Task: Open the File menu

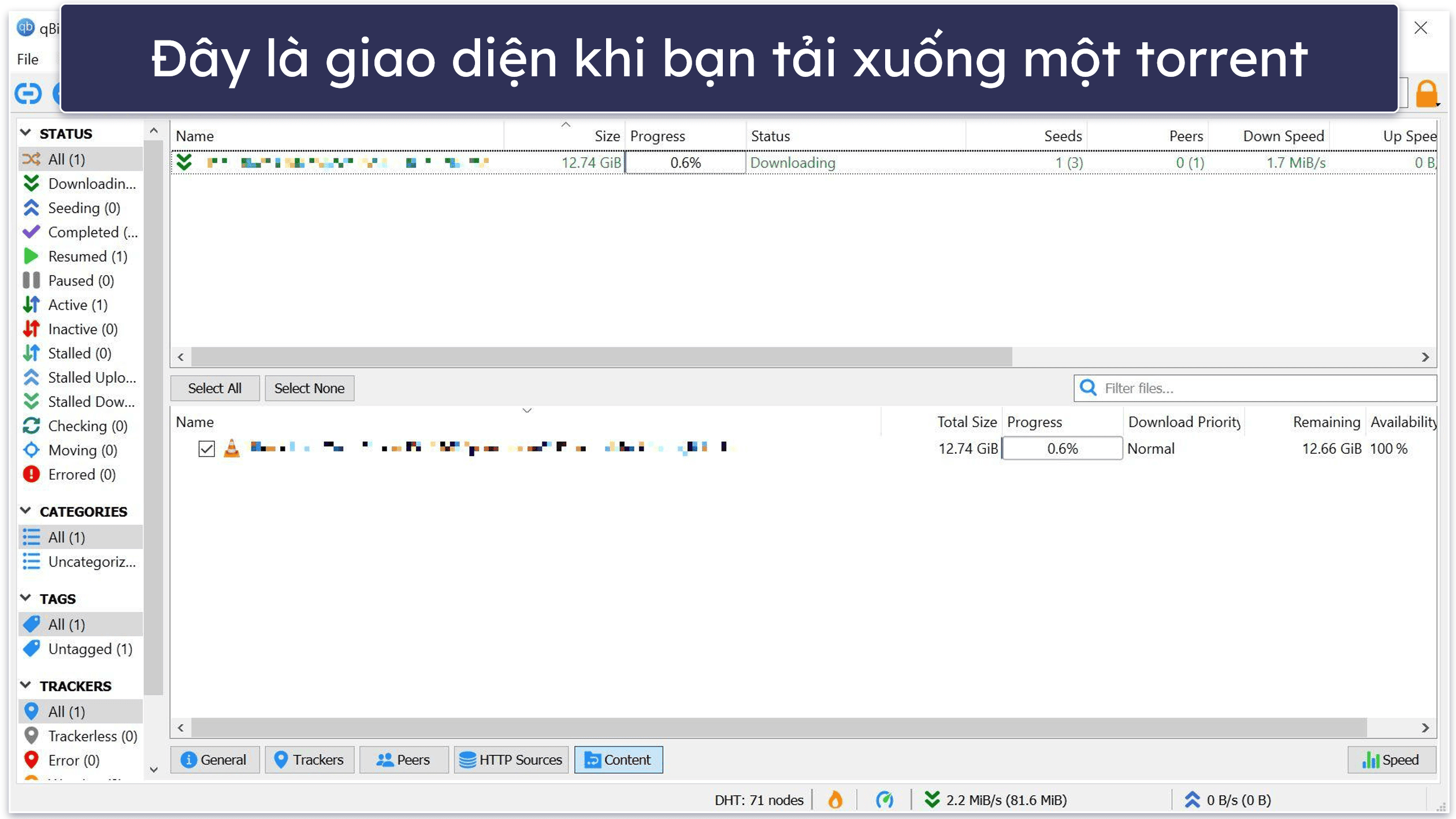Action: point(28,59)
